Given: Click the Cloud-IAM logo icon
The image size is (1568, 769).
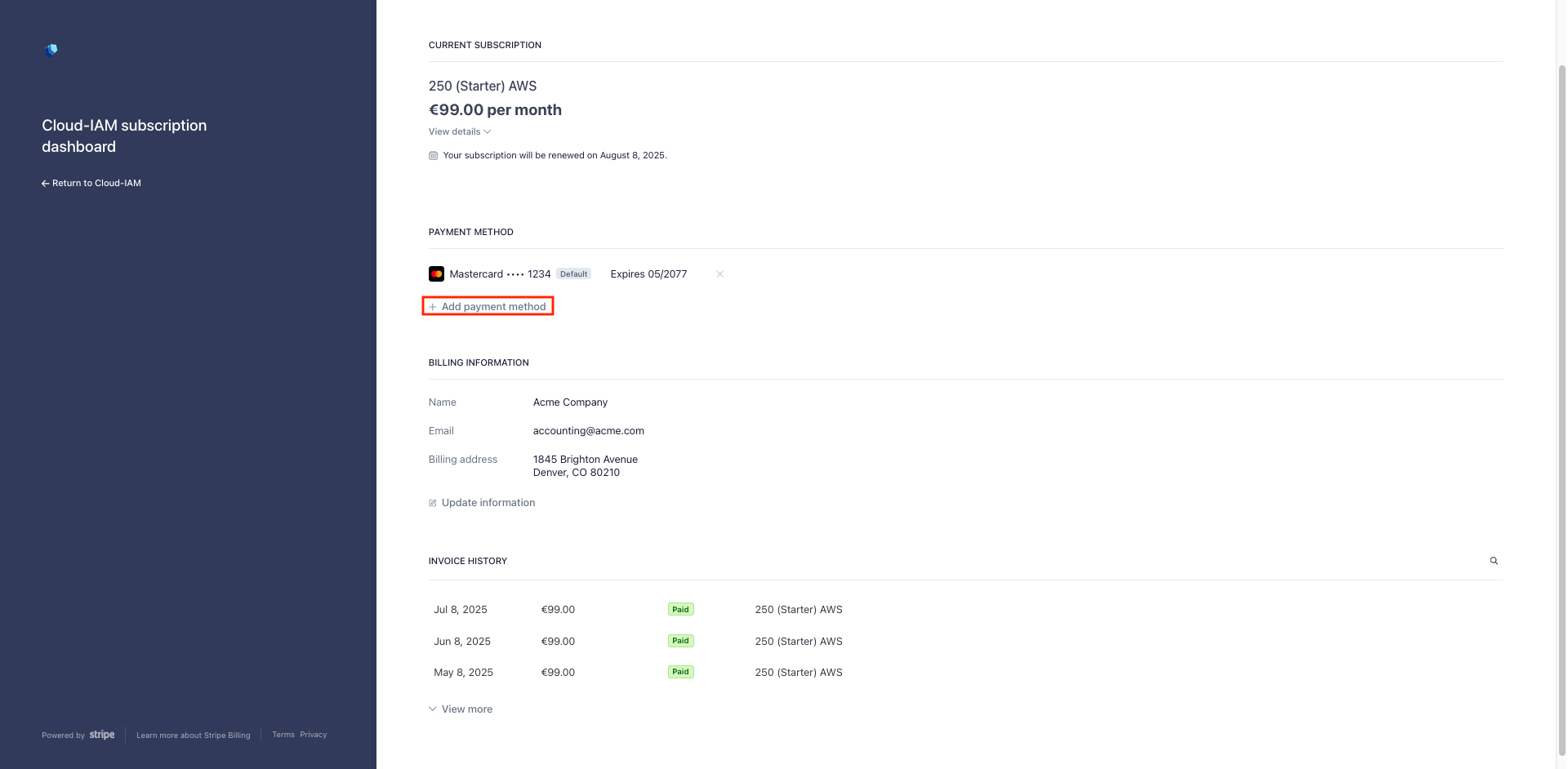Looking at the screenshot, I should tap(51, 51).
